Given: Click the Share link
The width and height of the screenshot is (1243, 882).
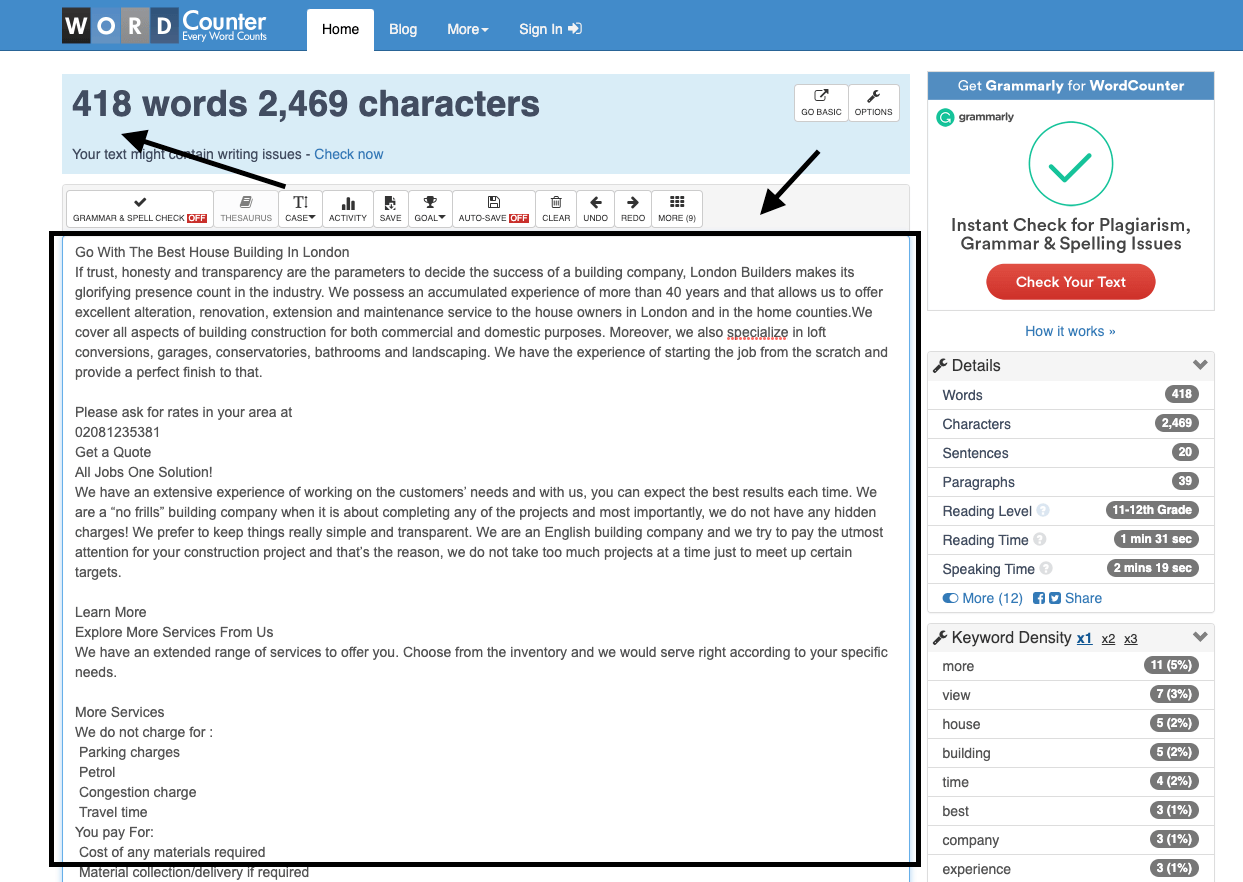Looking at the screenshot, I should click(x=1083, y=598).
